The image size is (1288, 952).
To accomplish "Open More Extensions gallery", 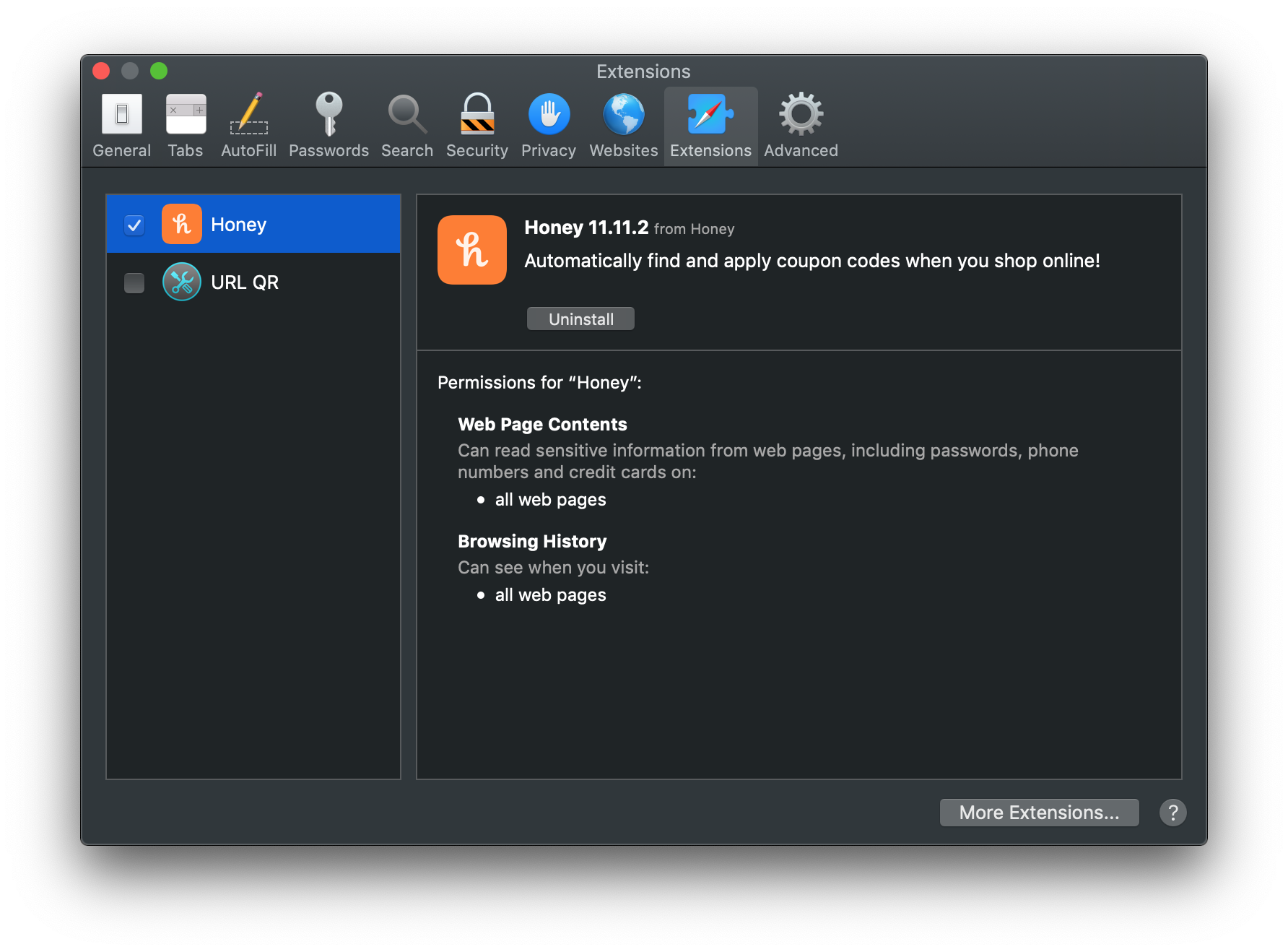I will click(x=1040, y=813).
